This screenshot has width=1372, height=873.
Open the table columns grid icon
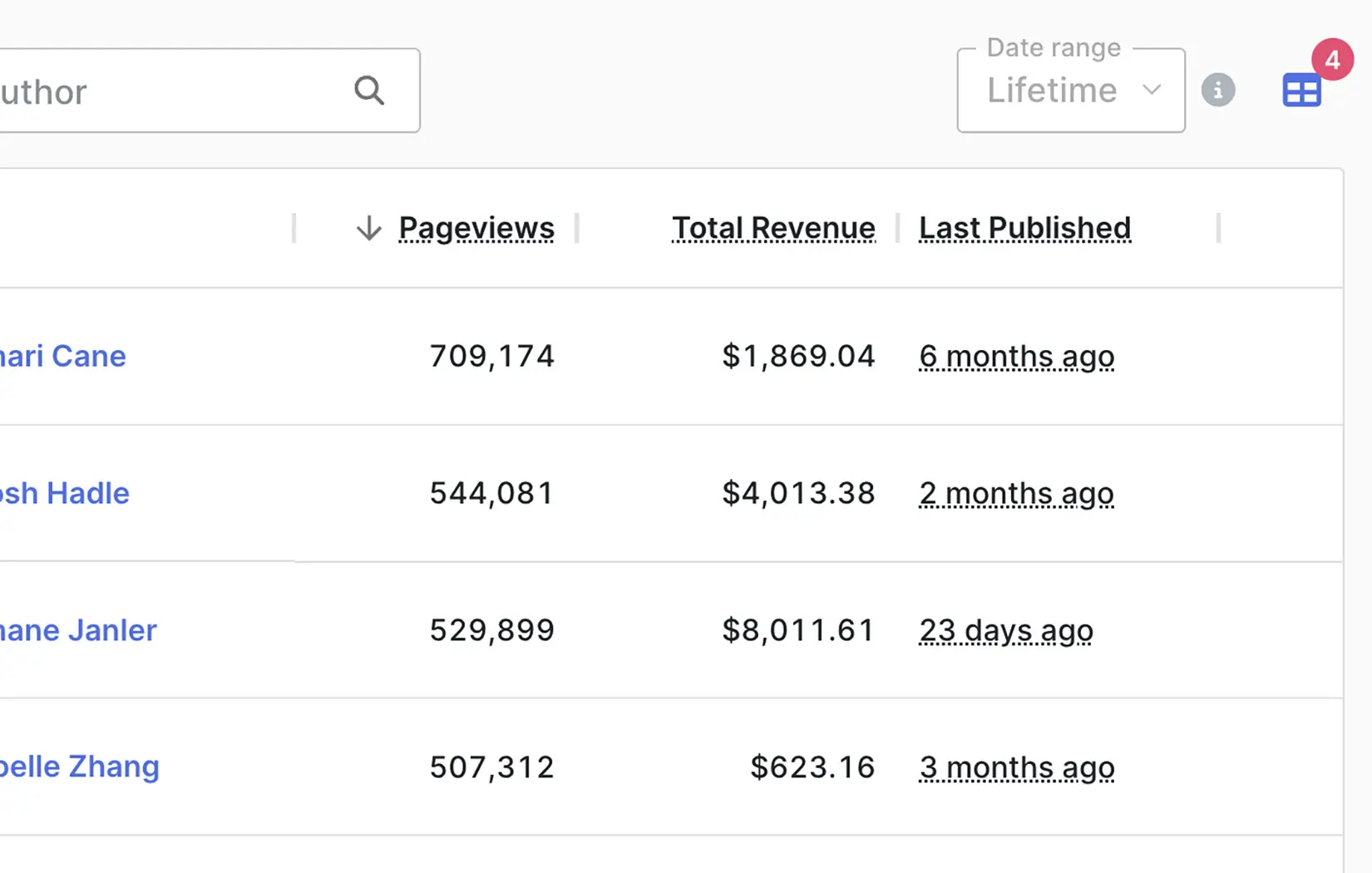1301,91
